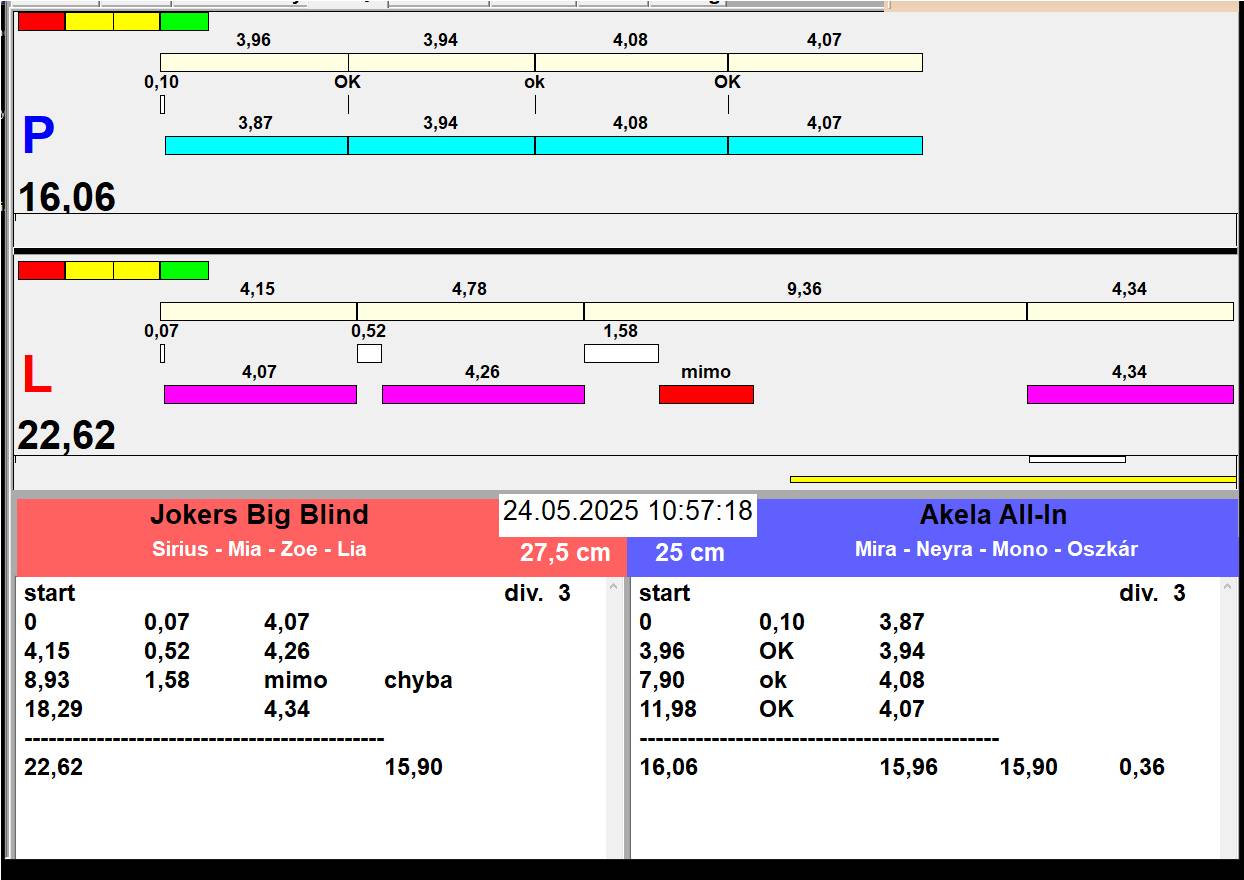Click the date and time stamp

627,512
